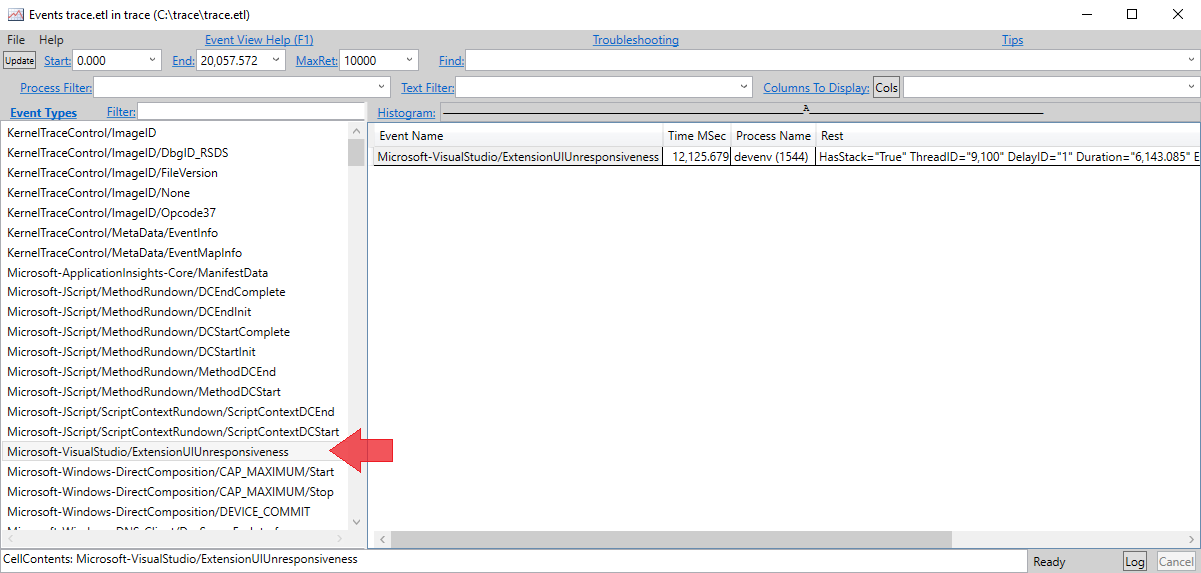This screenshot has height=573, width=1201.
Task: Select ScriptContextRundown/ScriptContextDCStart event type
Action: point(175,432)
